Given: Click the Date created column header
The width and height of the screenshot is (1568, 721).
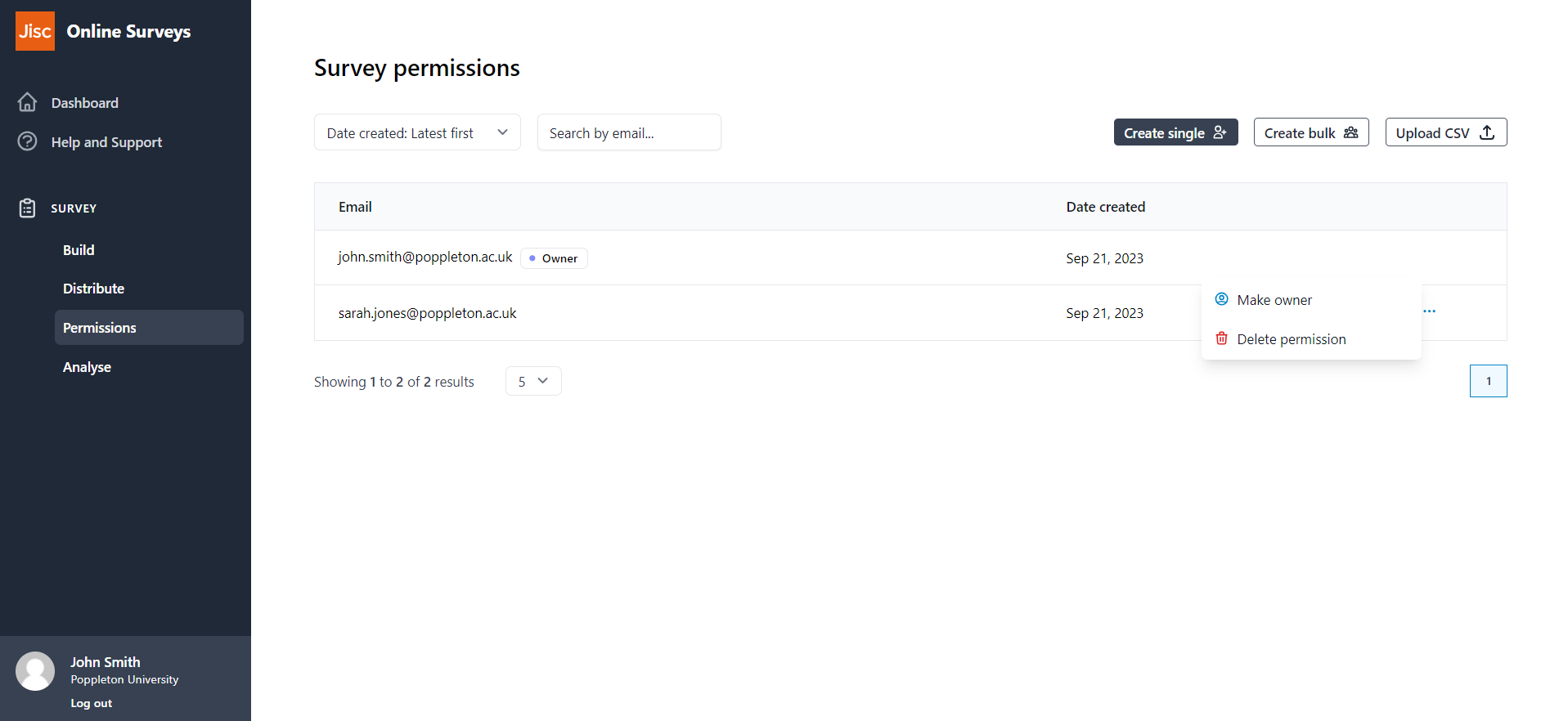Looking at the screenshot, I should click(x=1106, y=207).
